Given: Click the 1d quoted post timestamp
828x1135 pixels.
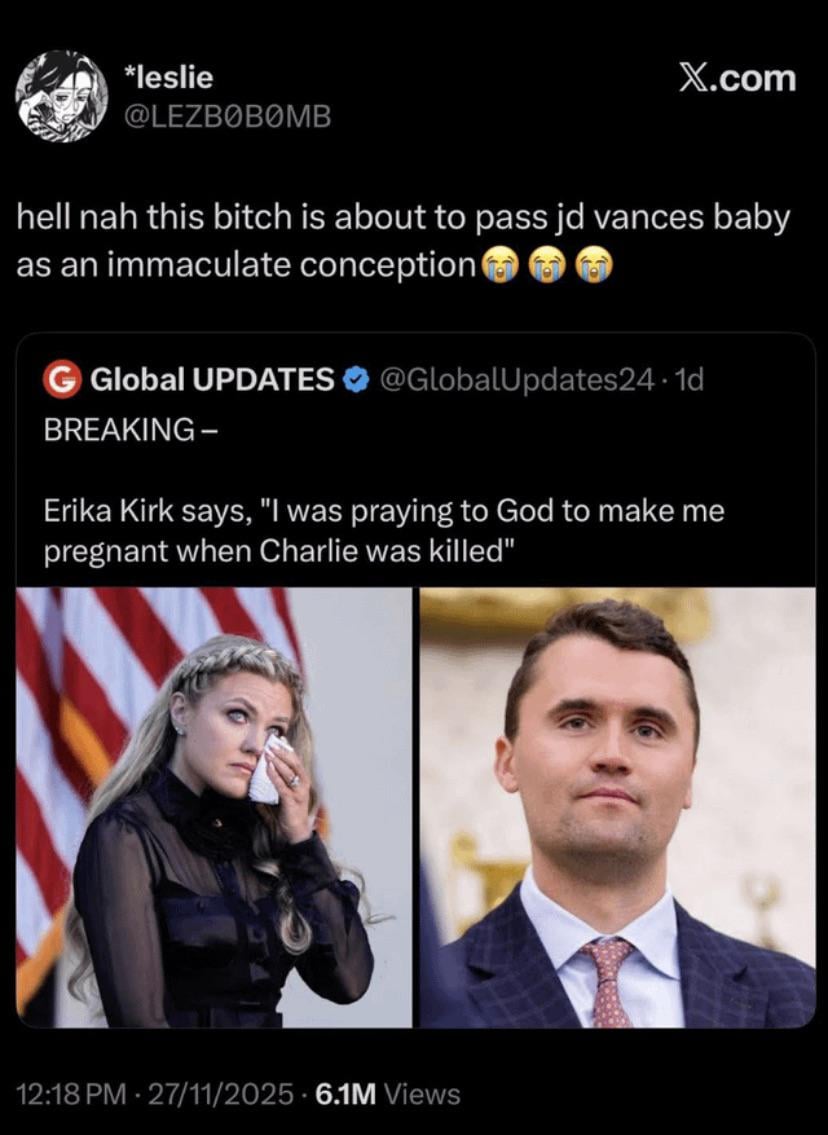Looking at the screenshot, I should point(690,380).
